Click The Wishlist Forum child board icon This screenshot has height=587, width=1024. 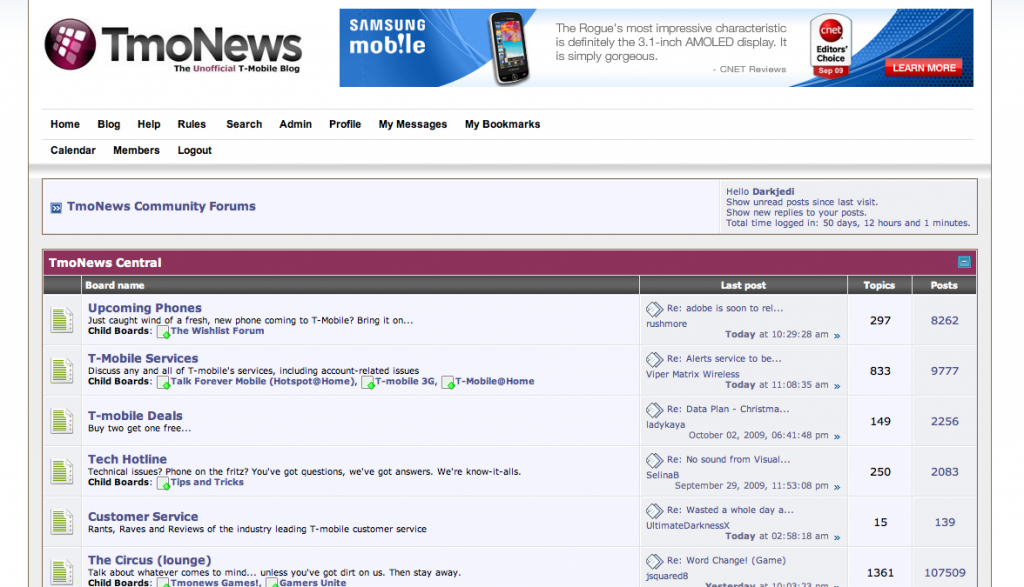(x=163, y=332)
